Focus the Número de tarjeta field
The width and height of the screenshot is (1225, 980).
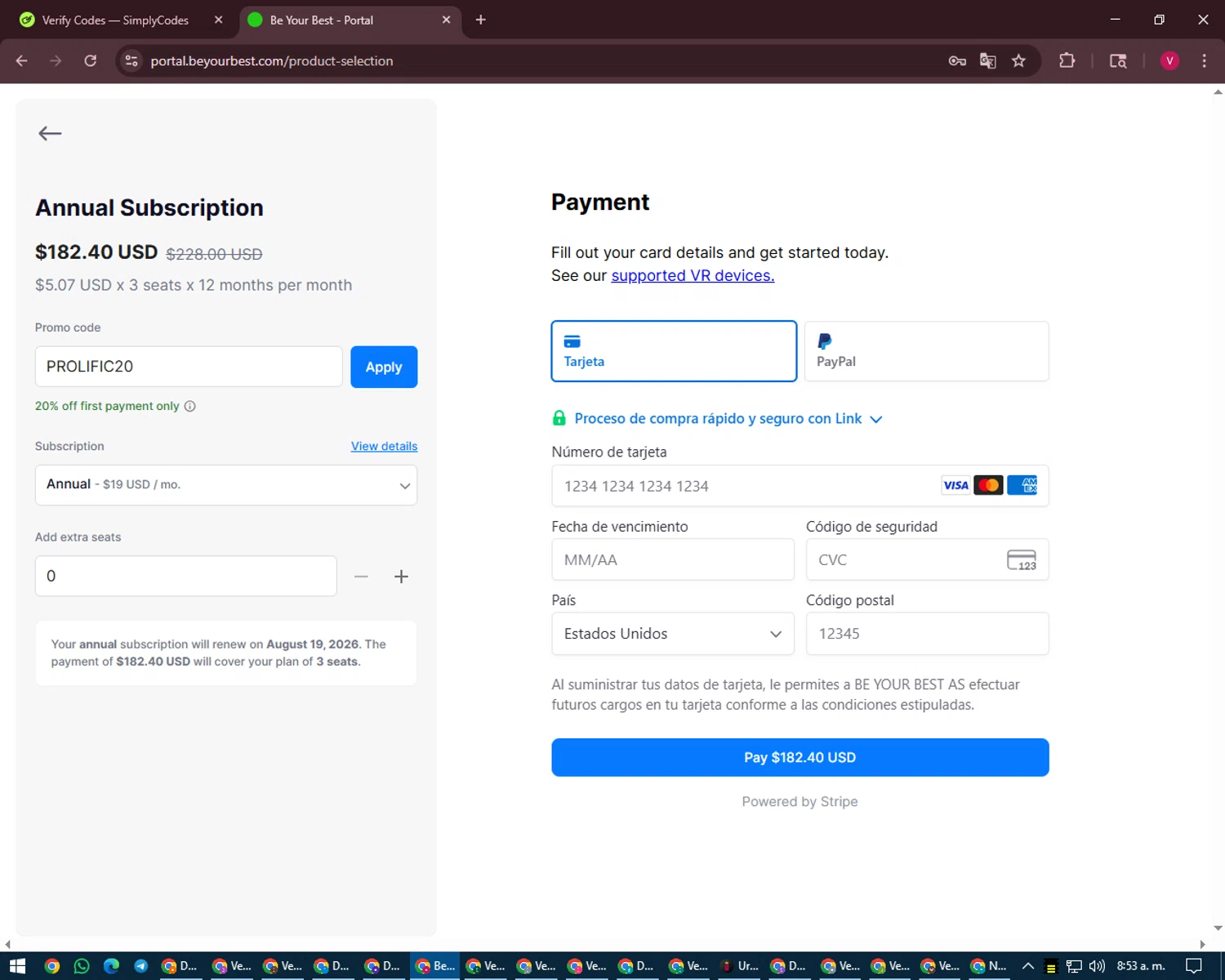click(800, 486)
